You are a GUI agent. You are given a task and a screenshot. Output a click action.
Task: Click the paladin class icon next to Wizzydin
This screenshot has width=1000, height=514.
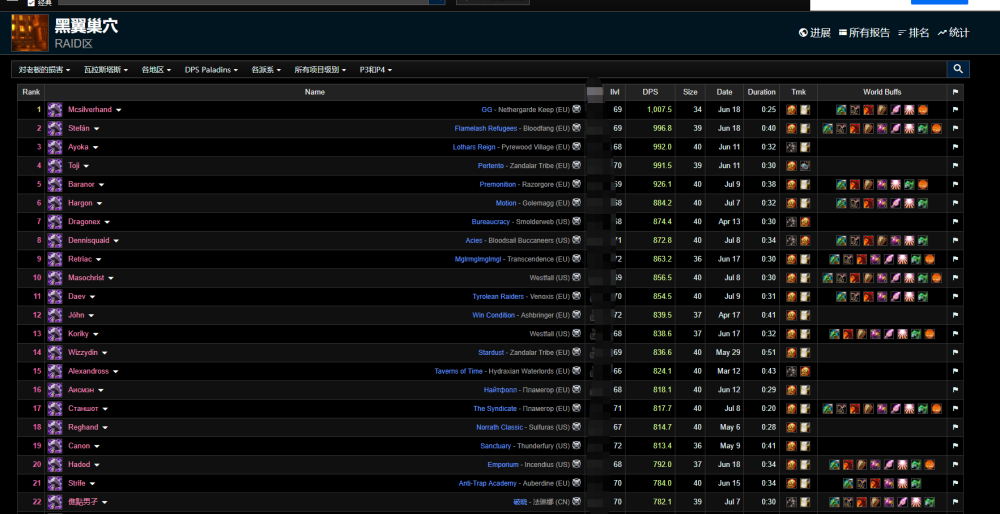[55, 352]
